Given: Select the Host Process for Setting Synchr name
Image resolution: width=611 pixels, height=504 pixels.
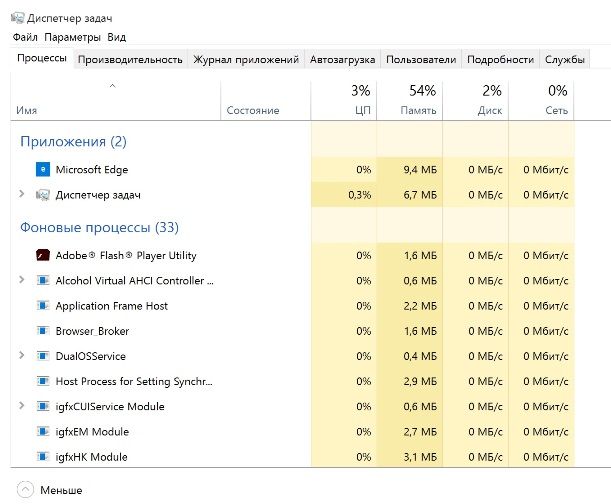Looking at the screenshot, I should point(134,381).
